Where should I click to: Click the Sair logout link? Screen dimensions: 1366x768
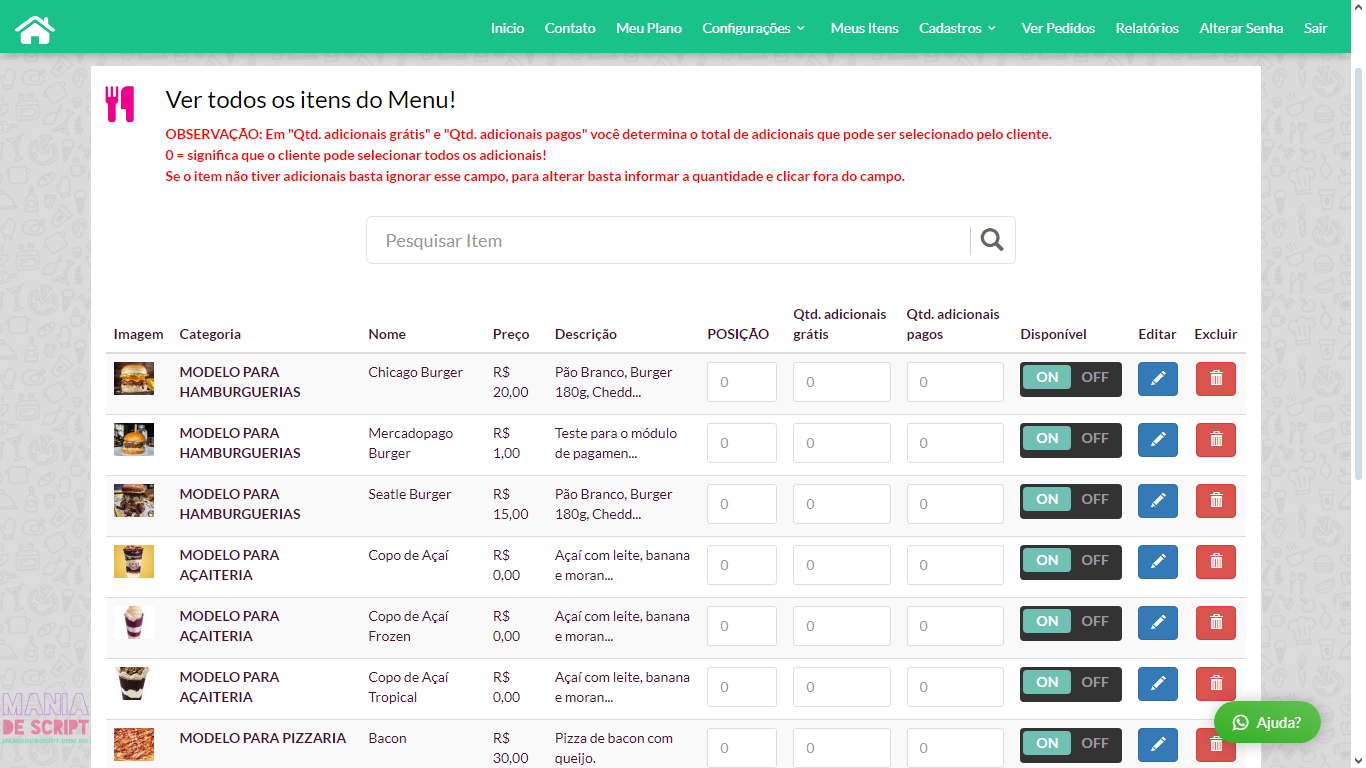pos(1315,28)
